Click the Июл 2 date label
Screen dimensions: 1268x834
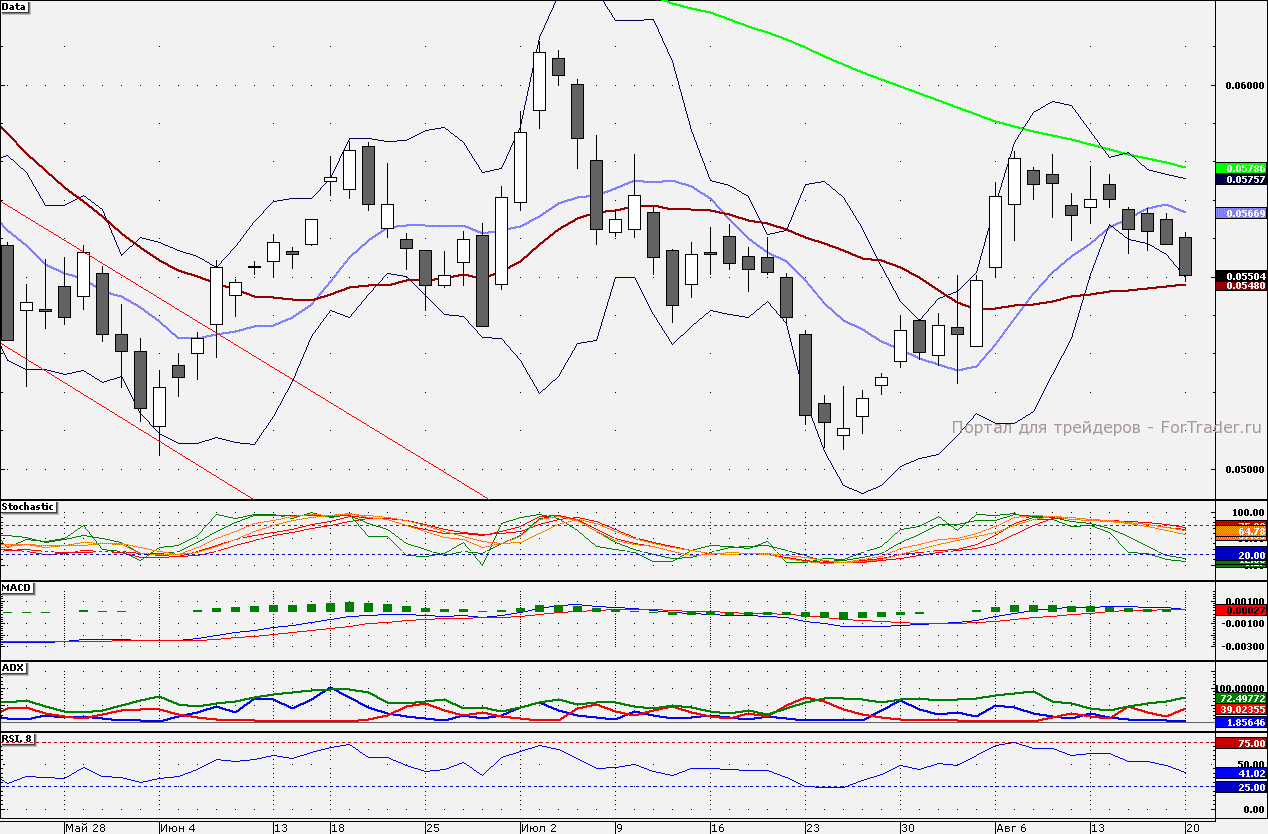pos(540,828)
